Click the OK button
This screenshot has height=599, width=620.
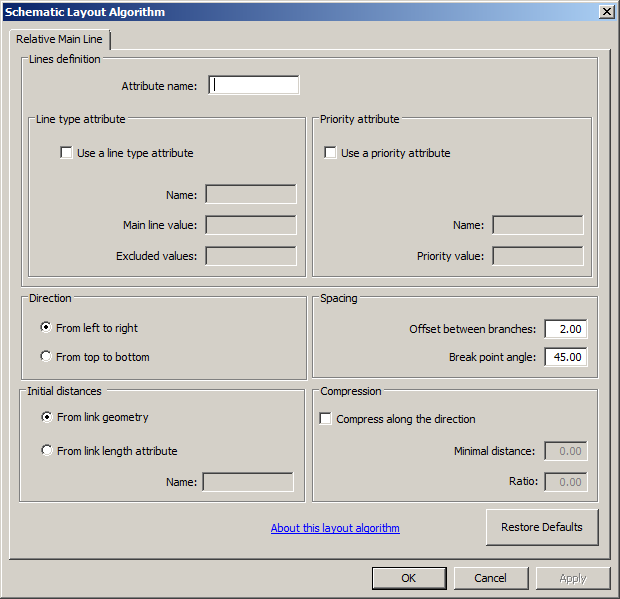409,578
